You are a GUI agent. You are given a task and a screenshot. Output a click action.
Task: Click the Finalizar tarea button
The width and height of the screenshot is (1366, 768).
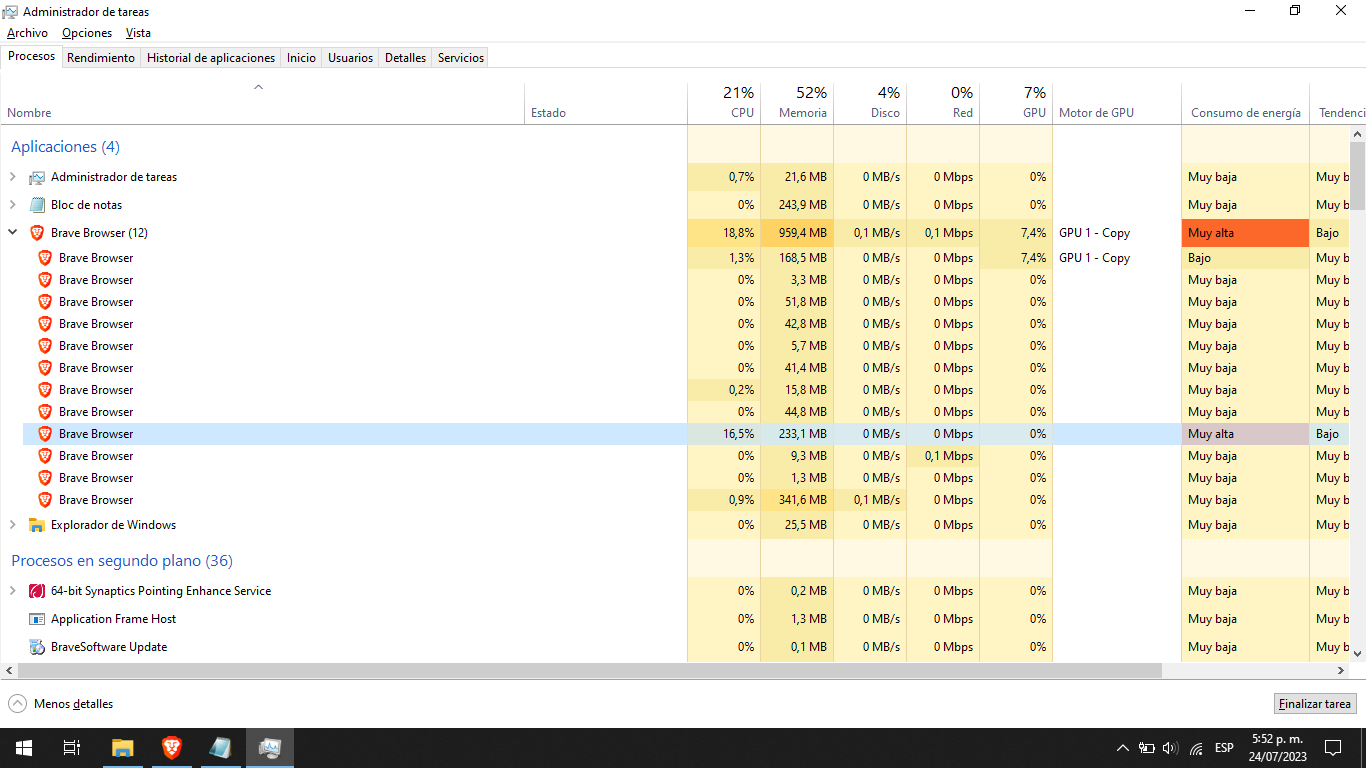[x=1315, y=704]
